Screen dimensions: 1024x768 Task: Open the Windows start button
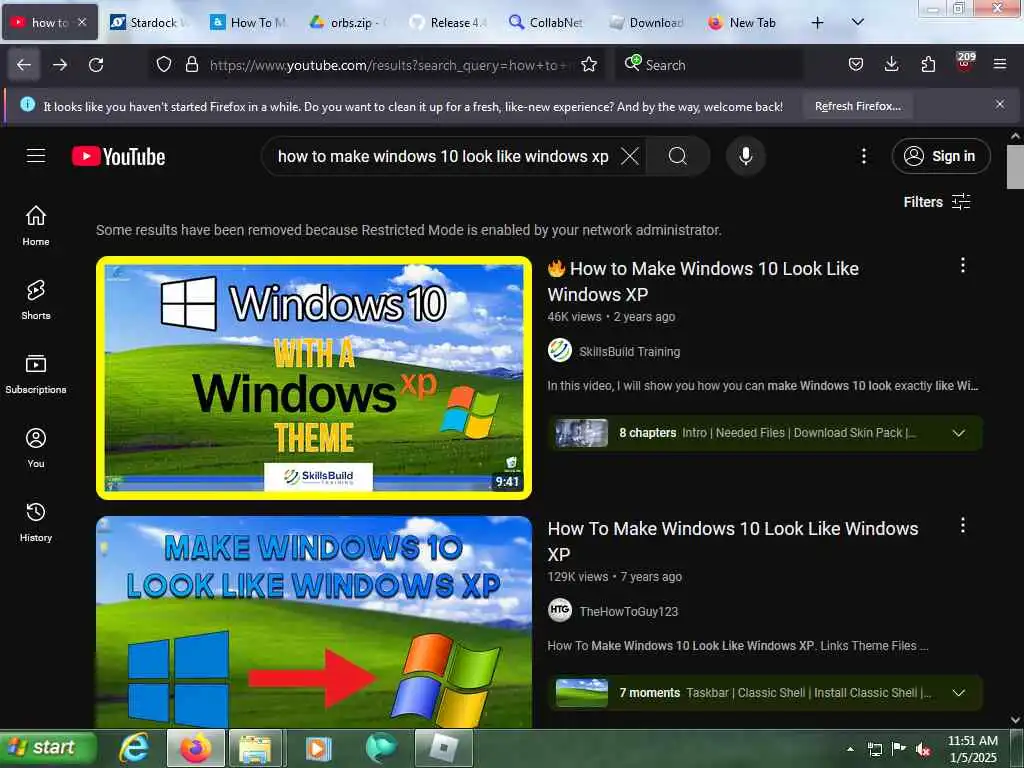(x=48, y=748)
